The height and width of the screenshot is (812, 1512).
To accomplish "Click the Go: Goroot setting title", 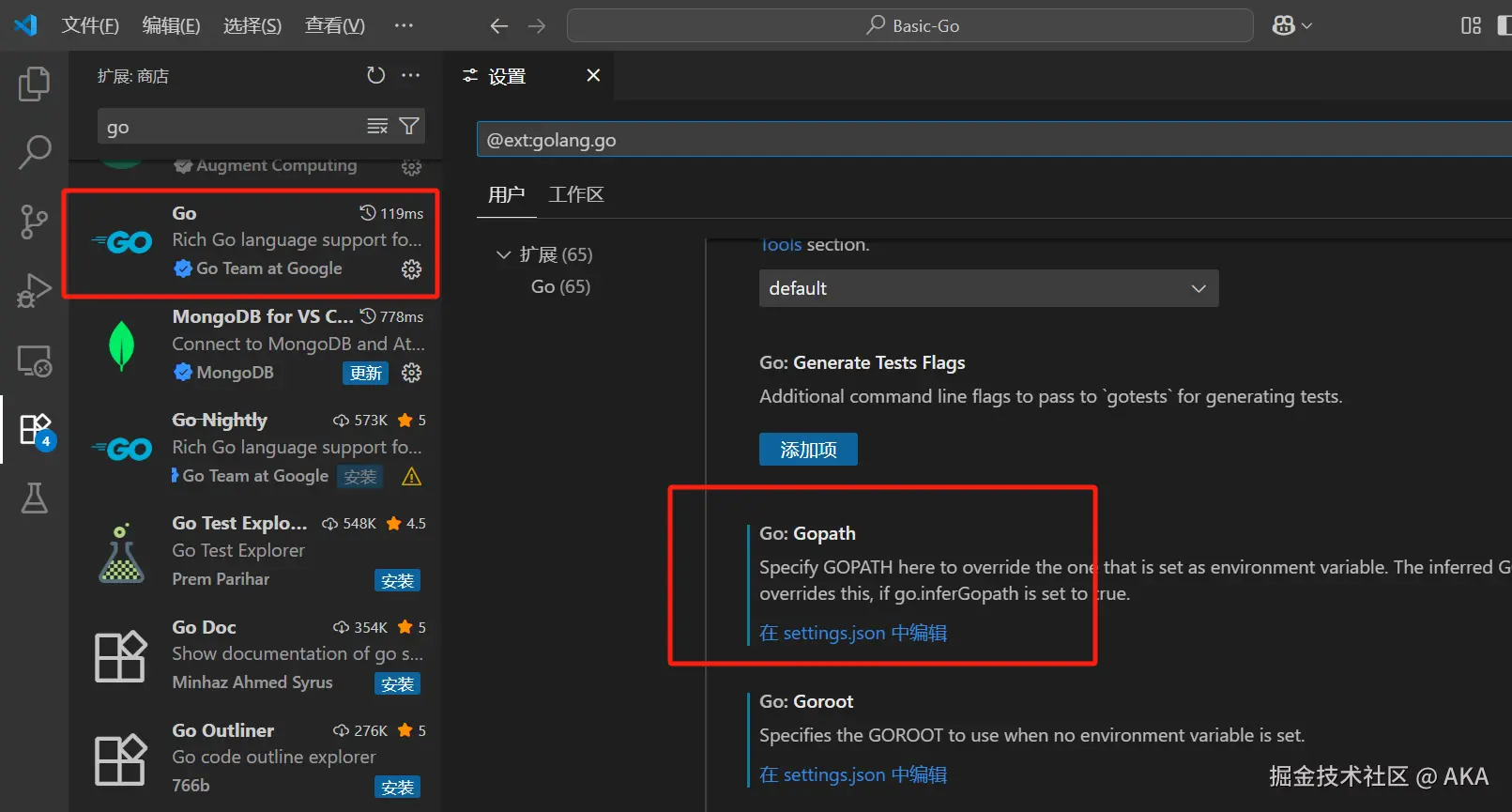I will [x=806, y=701].
